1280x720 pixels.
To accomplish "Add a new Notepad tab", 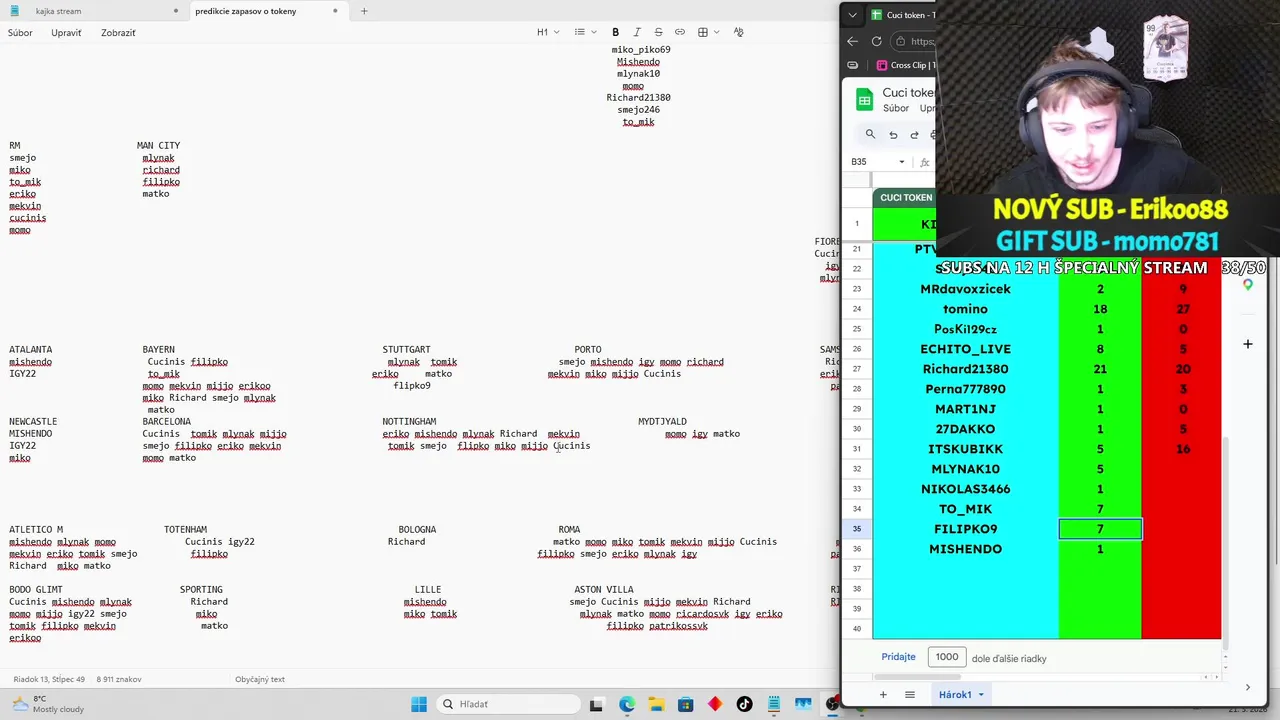I will 364,11.
